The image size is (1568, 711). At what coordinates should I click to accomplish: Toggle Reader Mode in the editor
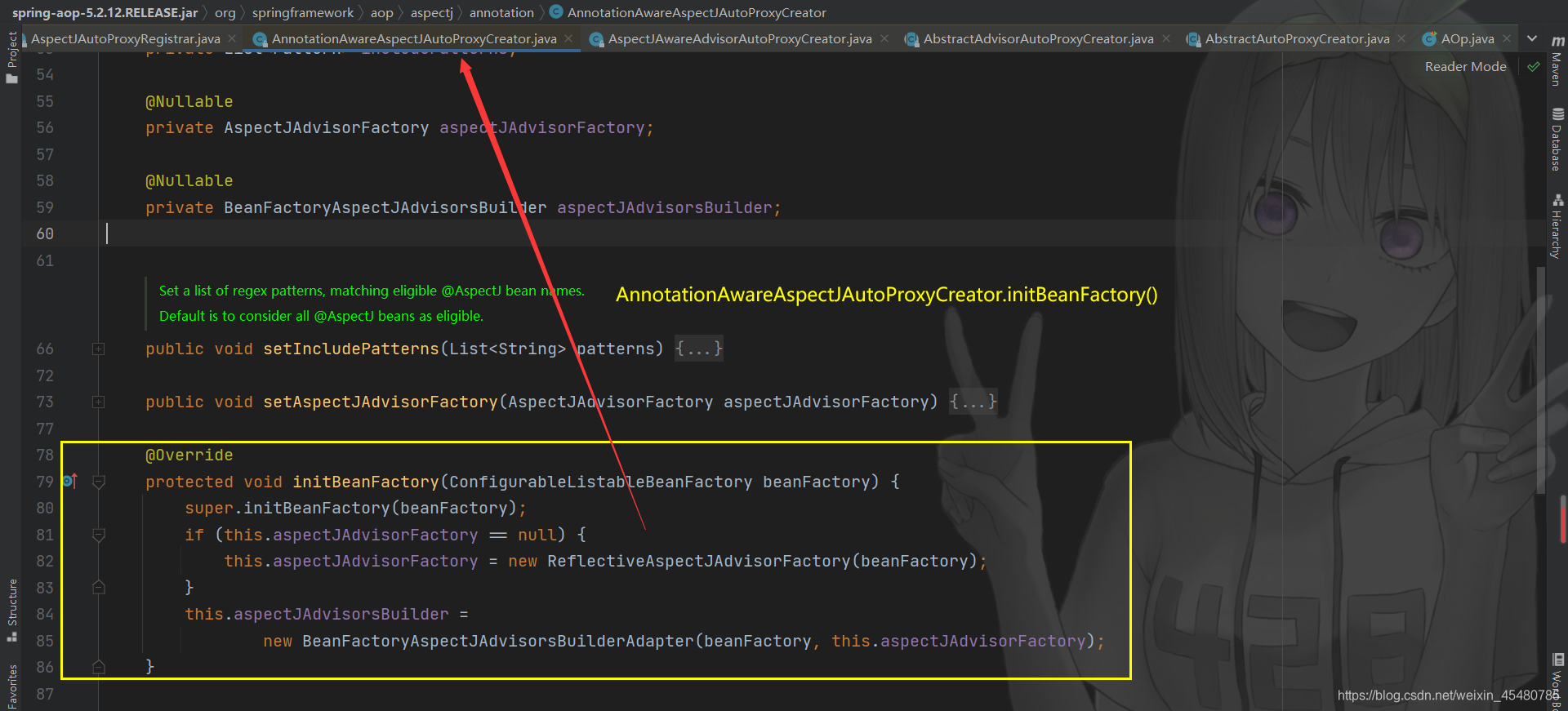[1465, 67]
